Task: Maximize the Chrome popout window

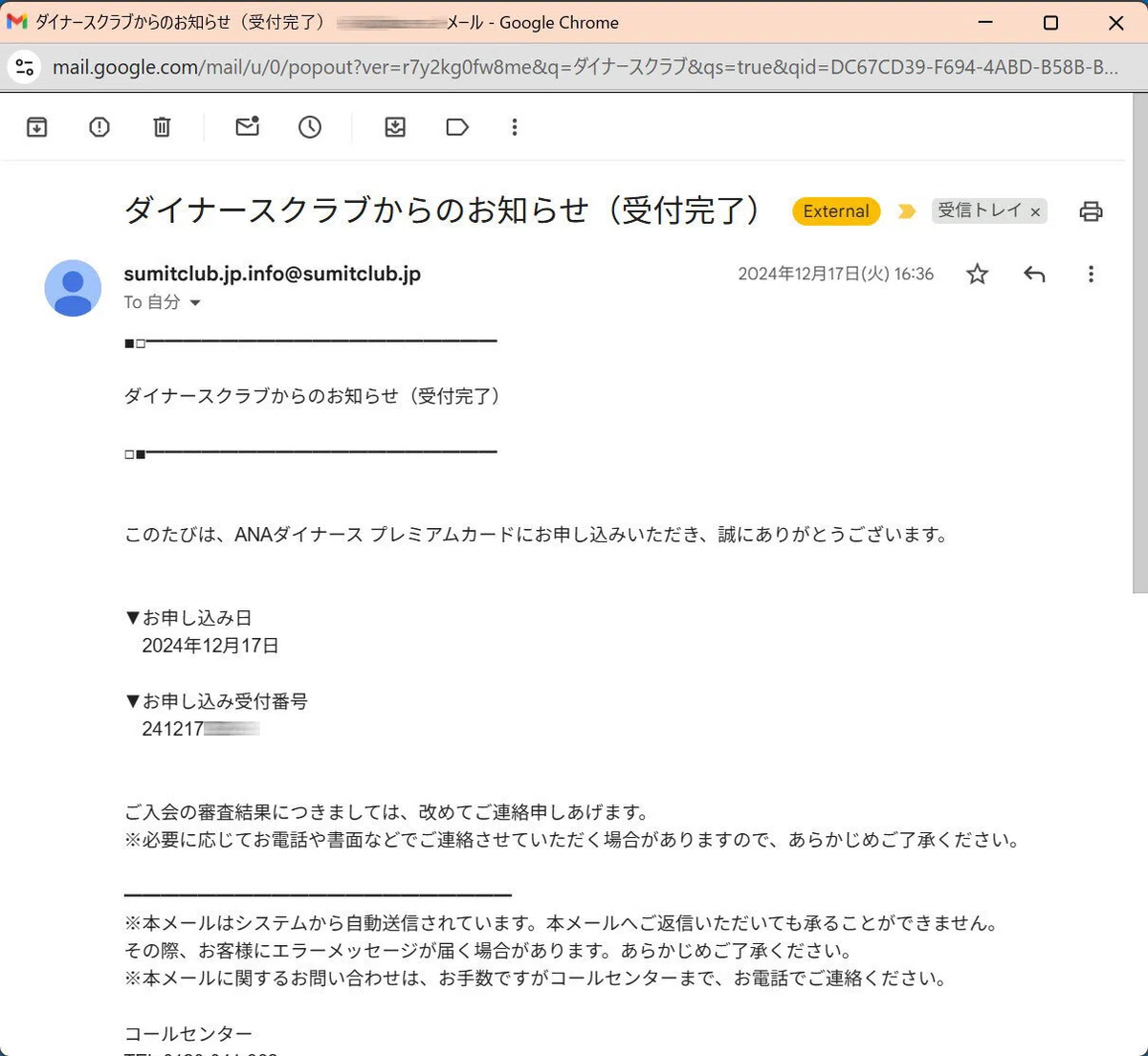Action: (1050, 22)
